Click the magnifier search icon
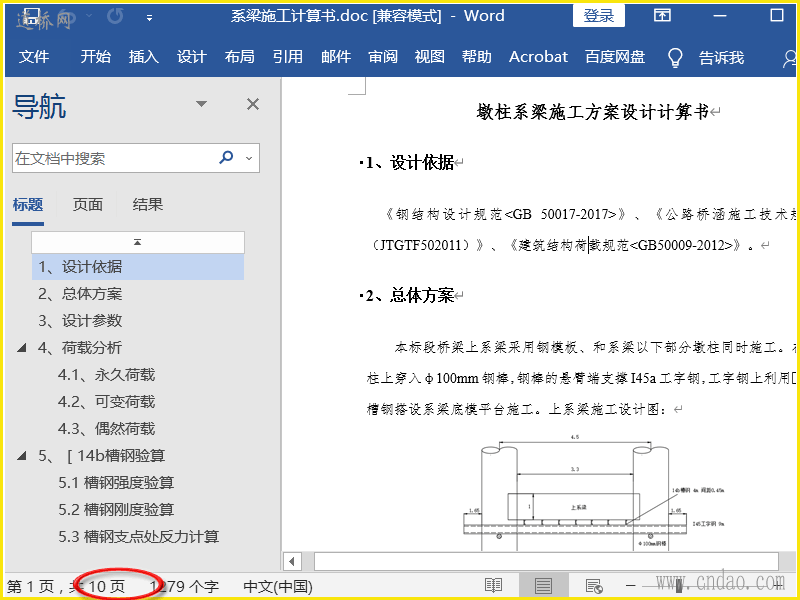 click(x=226, y=158)
